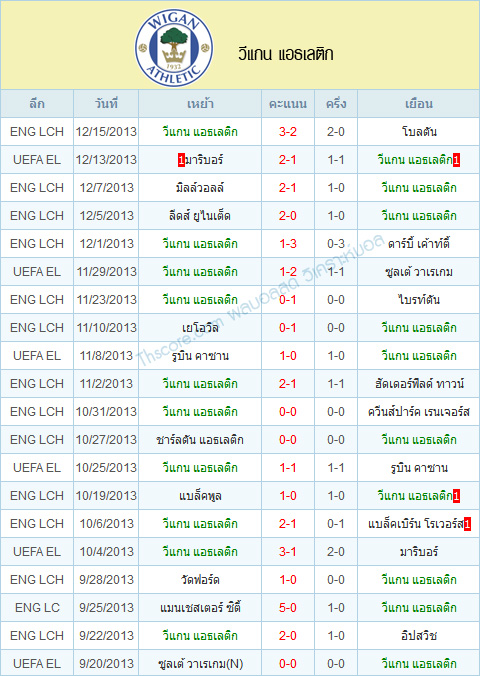Click red card badge in 10/19/2013 away cell
480x676 pixels.
[x=456, y=496]
